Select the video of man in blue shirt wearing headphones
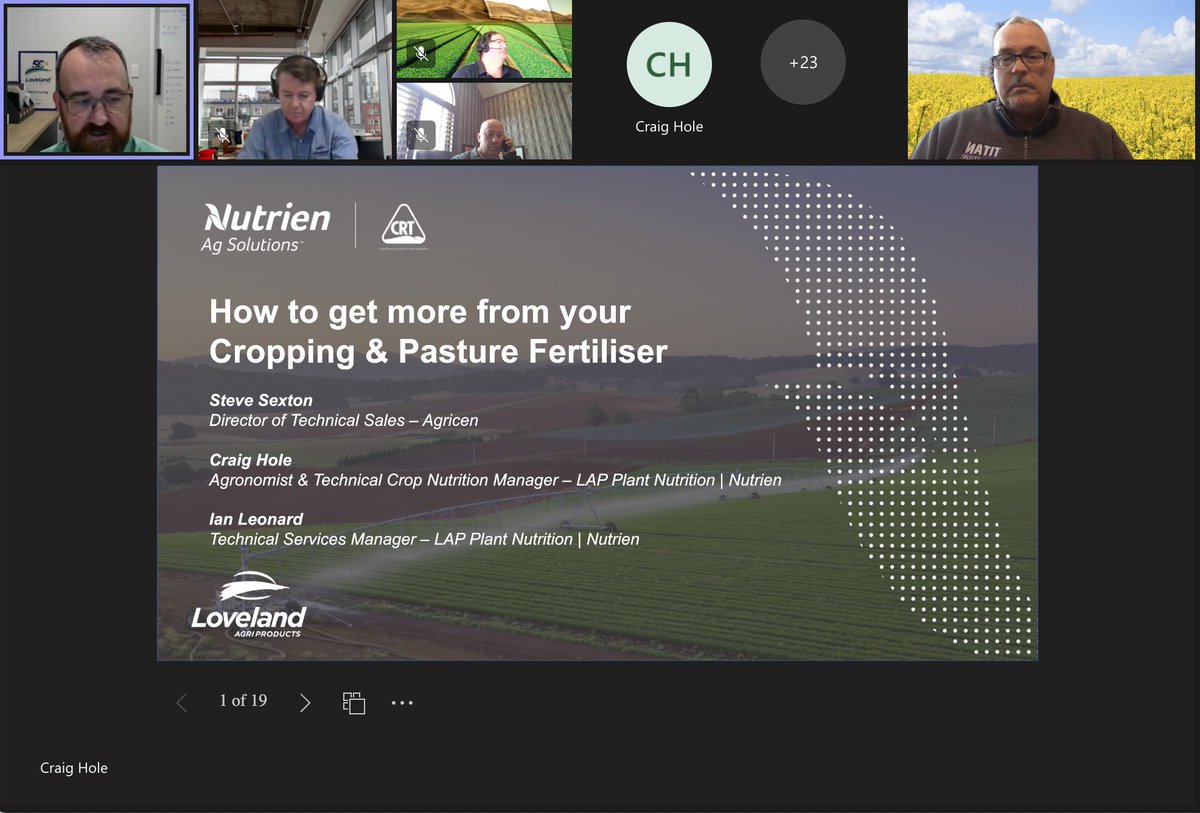The height and width of the screenshot is (813, 1200). 294,80
